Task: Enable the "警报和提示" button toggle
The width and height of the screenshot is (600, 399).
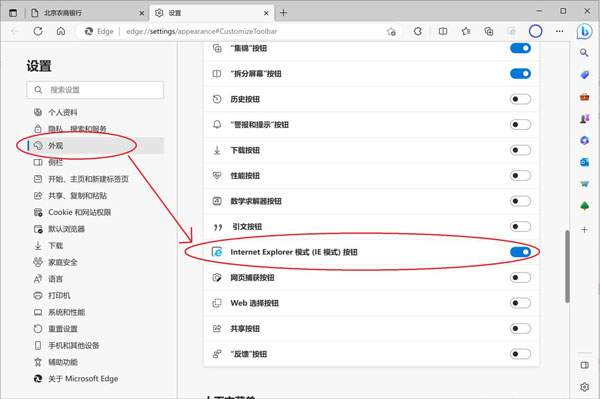Action: point(520,125)
